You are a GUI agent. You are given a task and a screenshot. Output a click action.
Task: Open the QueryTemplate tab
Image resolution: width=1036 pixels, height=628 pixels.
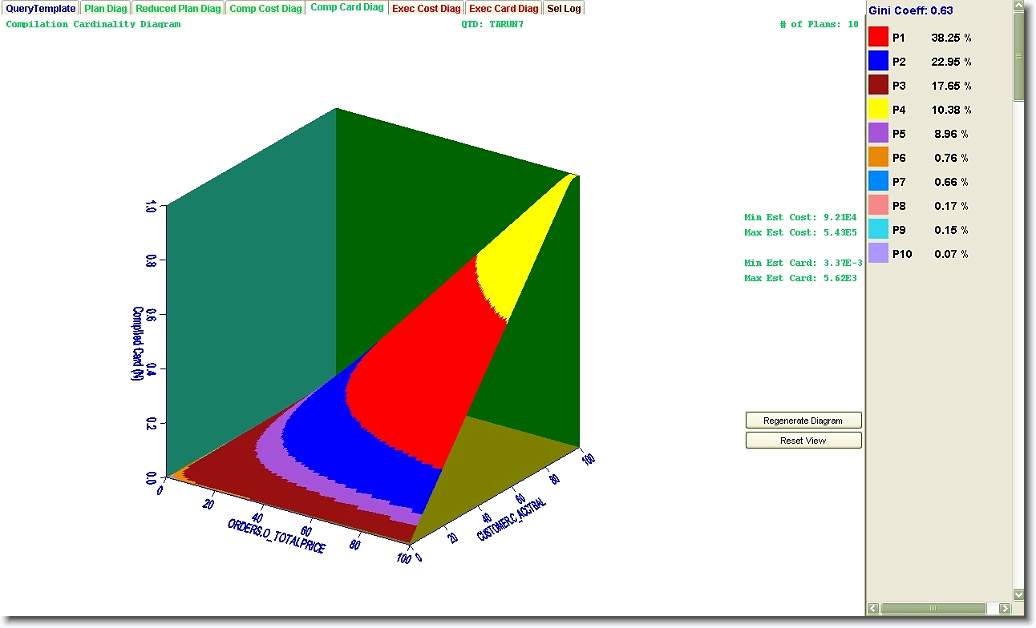tap(40, 8)
